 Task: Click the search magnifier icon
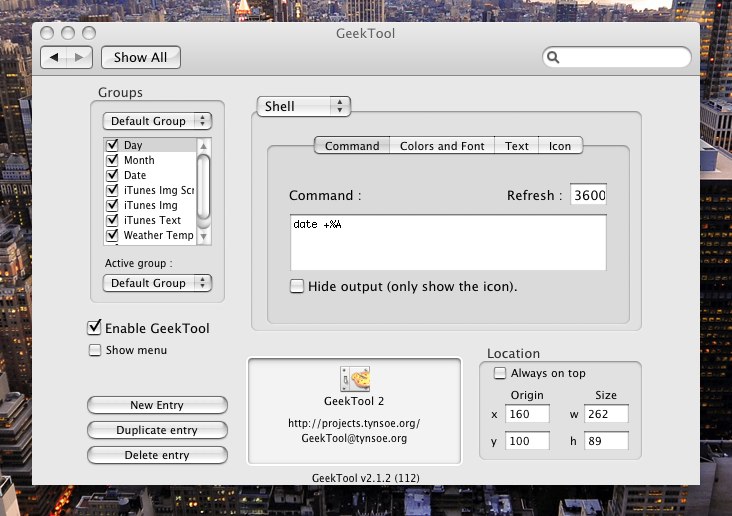click(x=554, y=58)
